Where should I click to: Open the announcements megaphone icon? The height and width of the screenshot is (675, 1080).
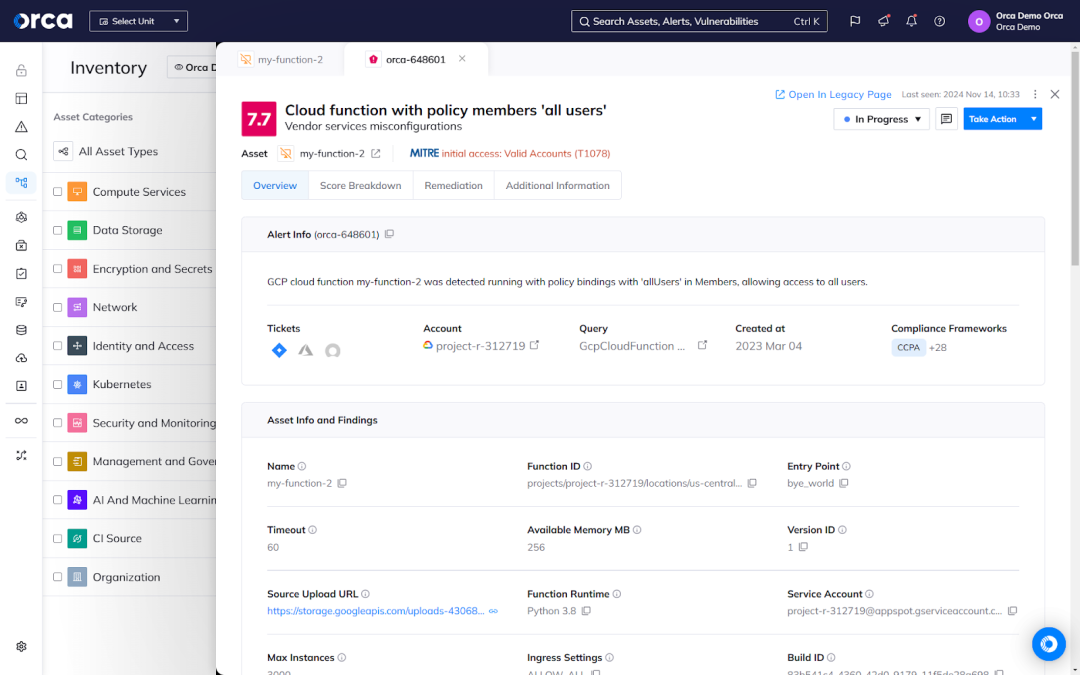[883, 21]
